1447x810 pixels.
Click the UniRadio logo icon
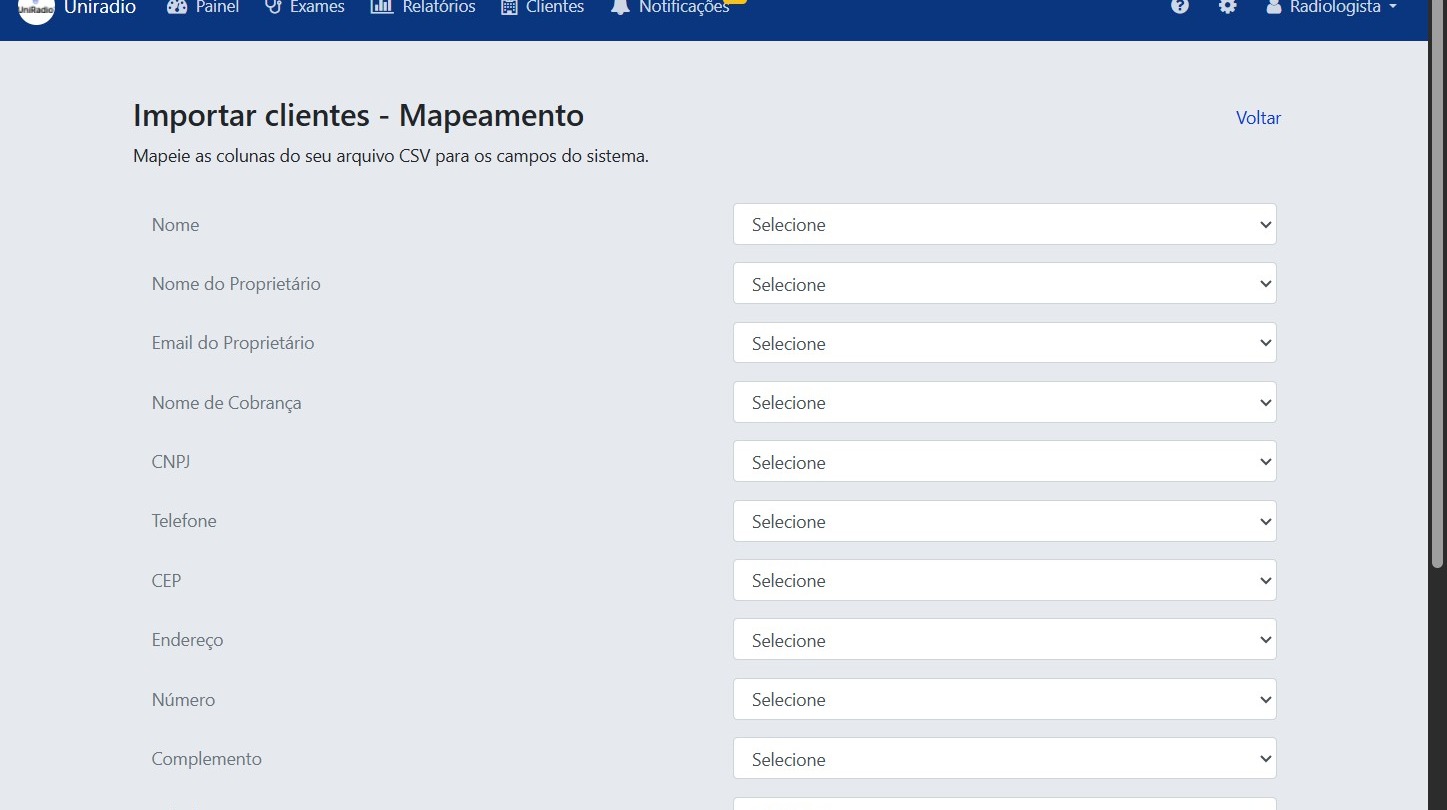(x=36, y=8)
